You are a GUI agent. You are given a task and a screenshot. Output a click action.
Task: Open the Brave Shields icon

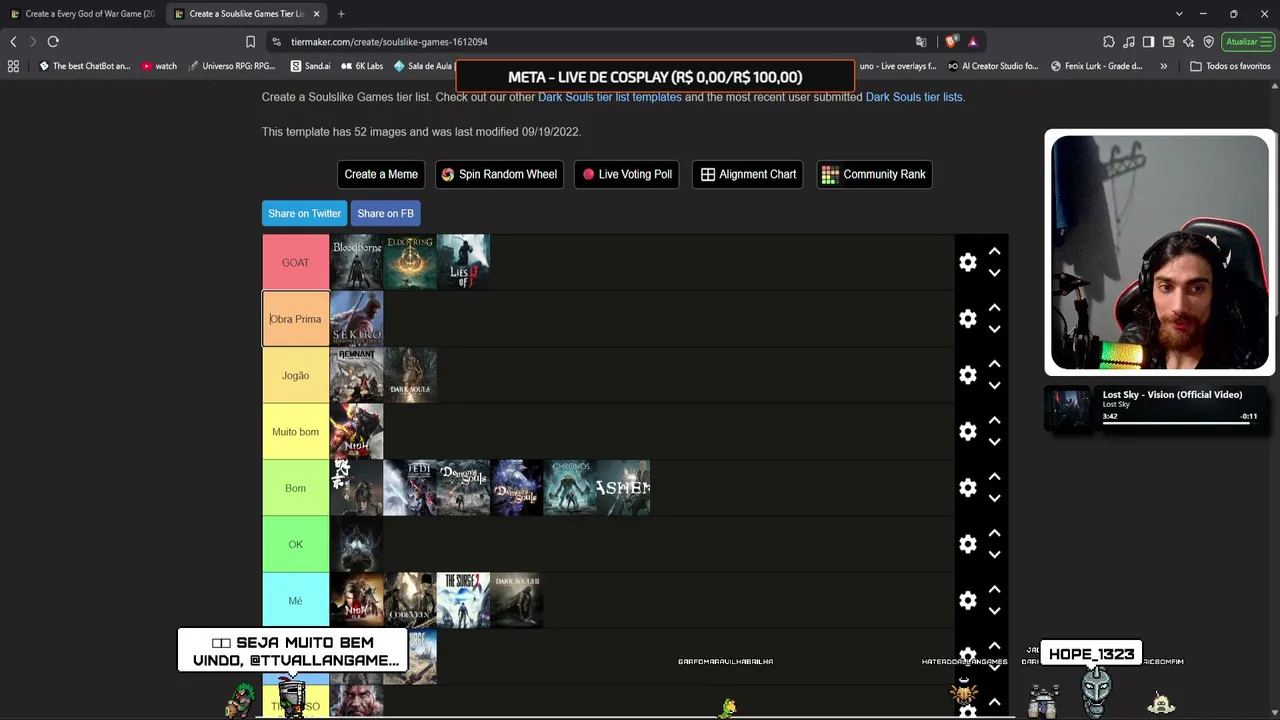[x=950, y=42]
